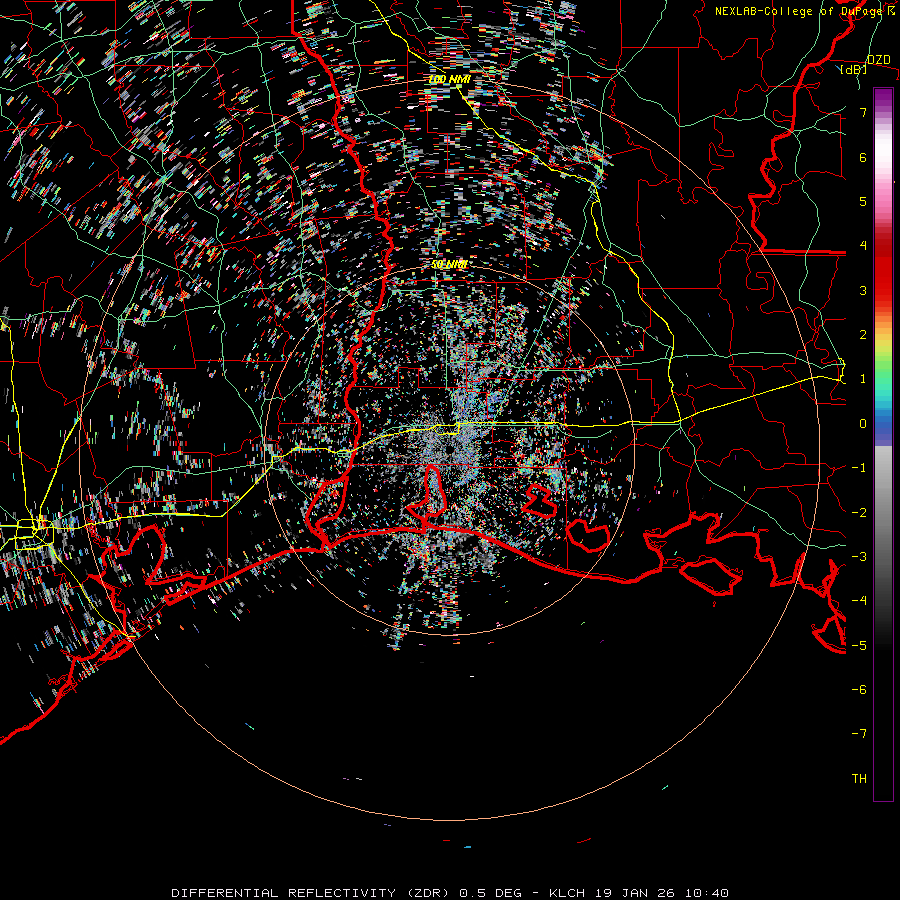Click the '50 NMI' range ring label
The image size is (900, 900).
pyautogui.click(x=449, y=265)
